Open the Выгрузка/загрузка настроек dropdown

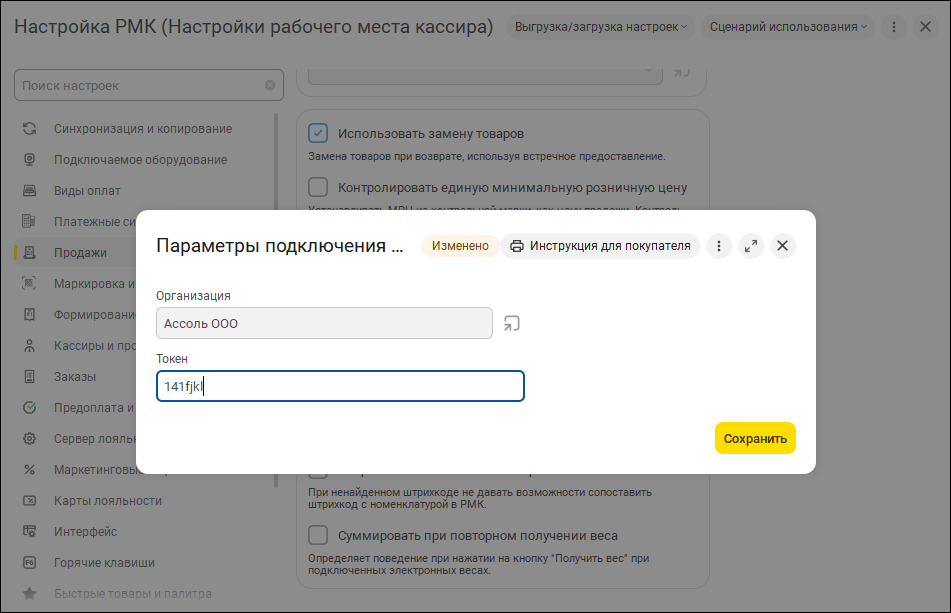point(600,27)
